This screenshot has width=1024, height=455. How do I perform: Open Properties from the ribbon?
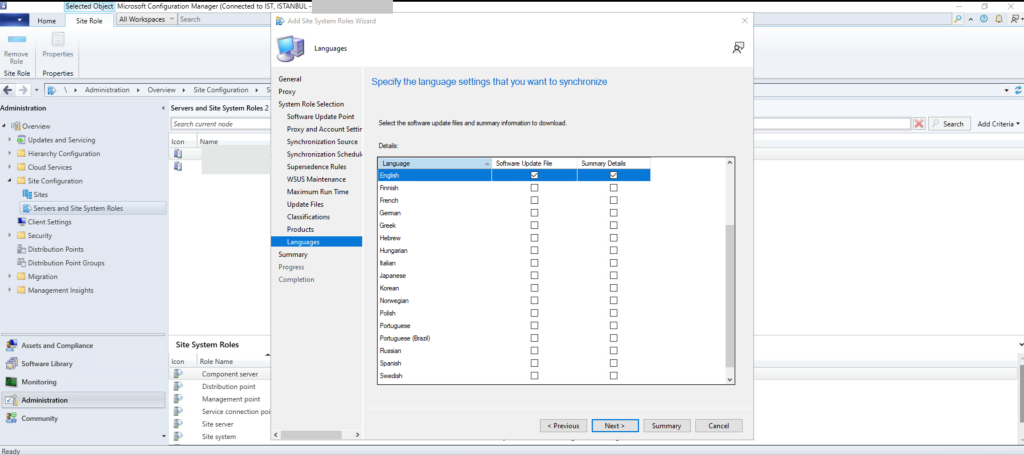[x=57, y=47]
